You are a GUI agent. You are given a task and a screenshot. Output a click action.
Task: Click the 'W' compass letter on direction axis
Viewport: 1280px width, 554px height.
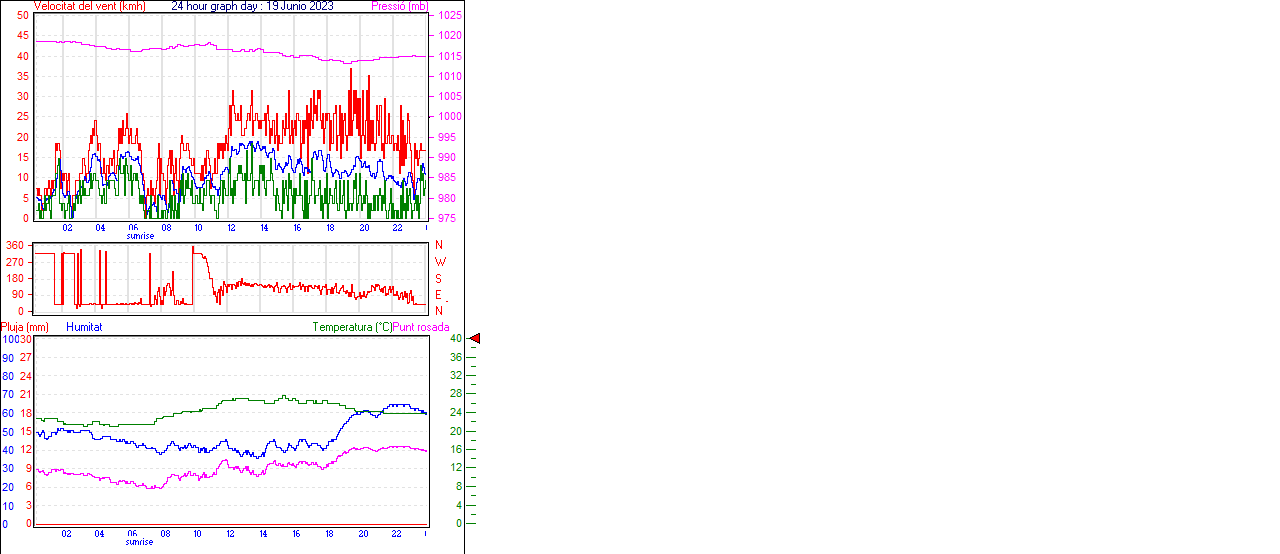tap(439, 262)
